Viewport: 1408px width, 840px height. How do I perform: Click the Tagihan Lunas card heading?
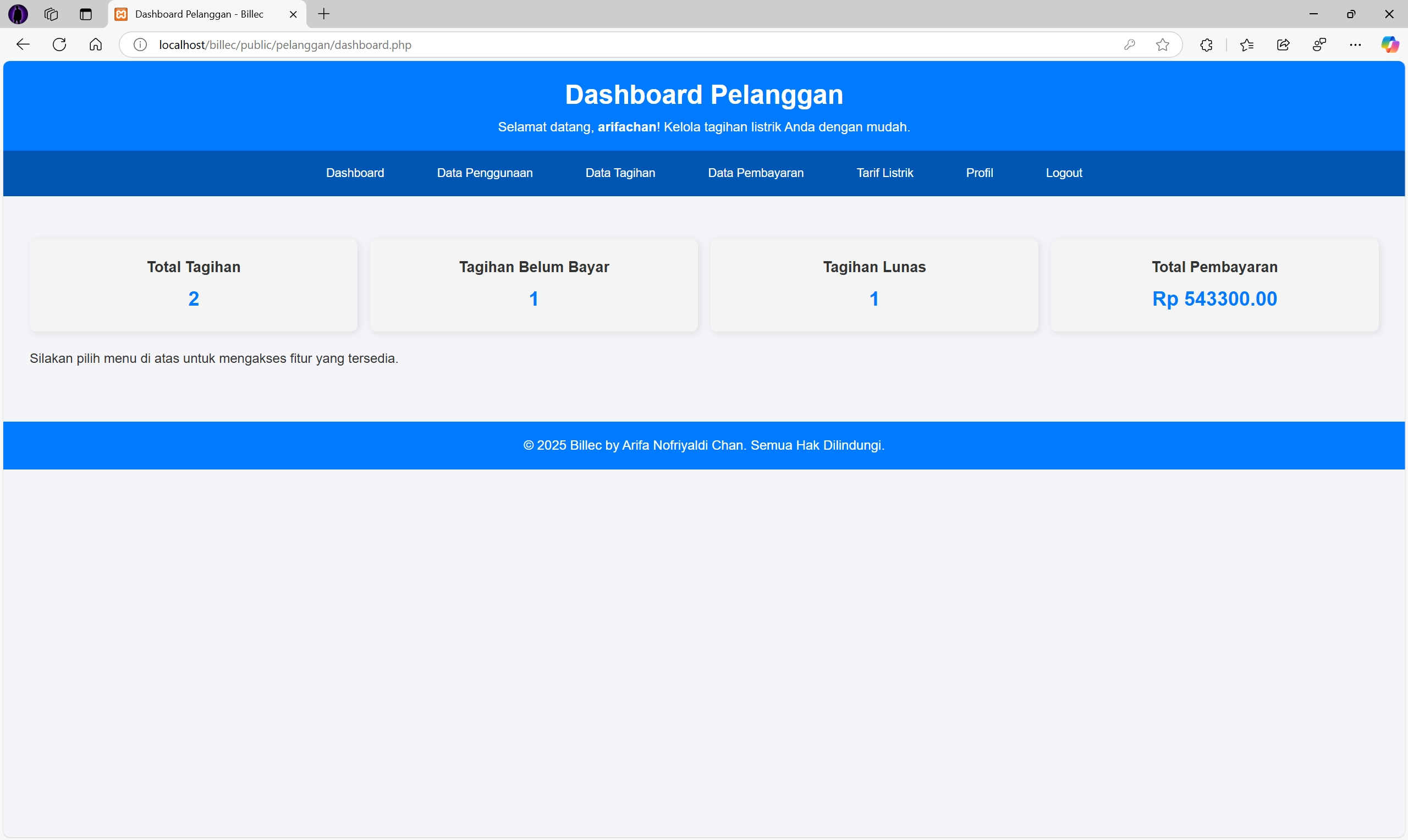tap(874, 267)
